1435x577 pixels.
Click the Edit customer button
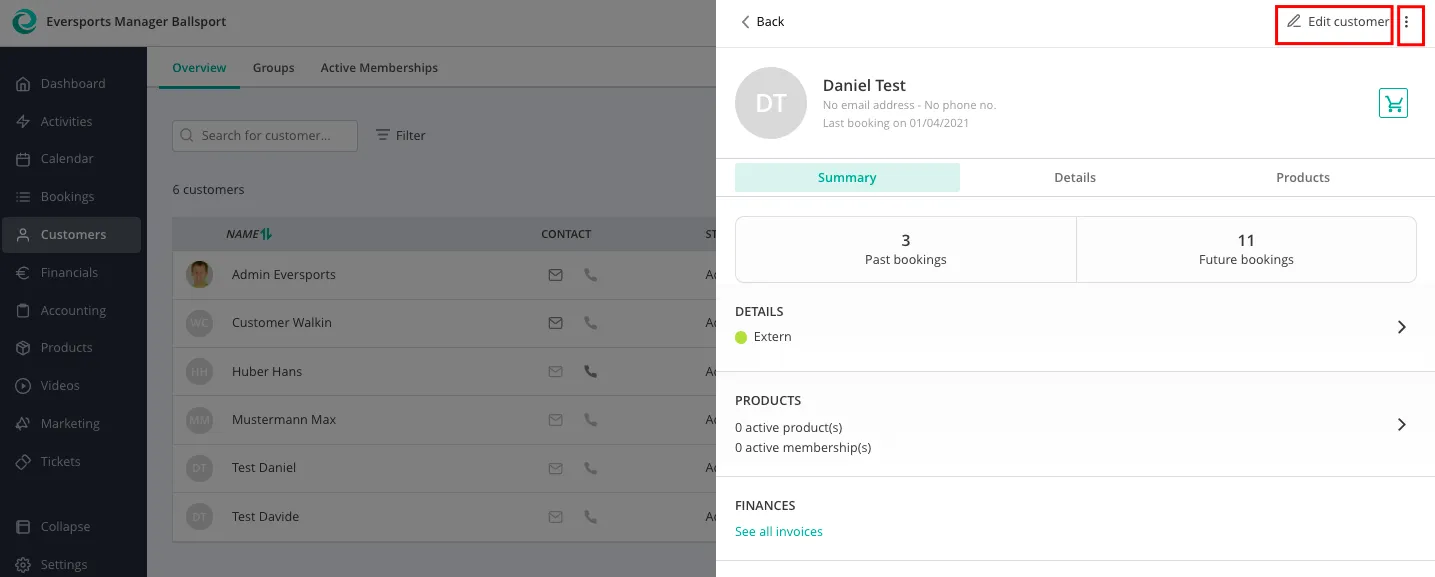pyautogui.click(x=1336, y=22)
